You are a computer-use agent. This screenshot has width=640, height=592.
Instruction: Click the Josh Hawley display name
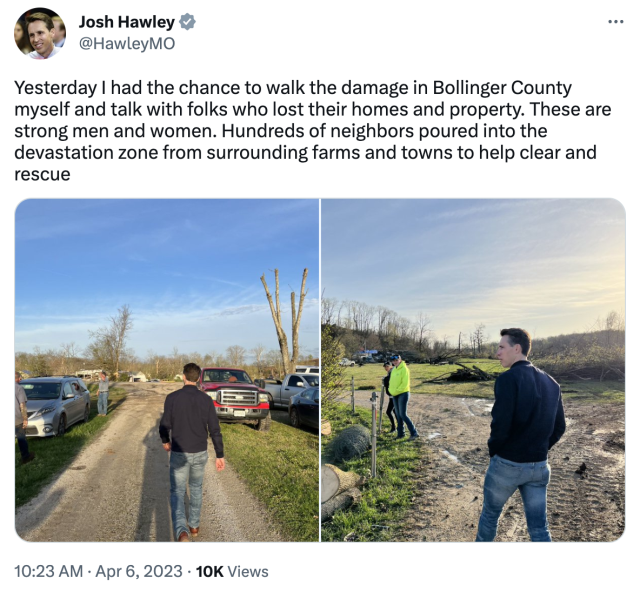[127, 22]
